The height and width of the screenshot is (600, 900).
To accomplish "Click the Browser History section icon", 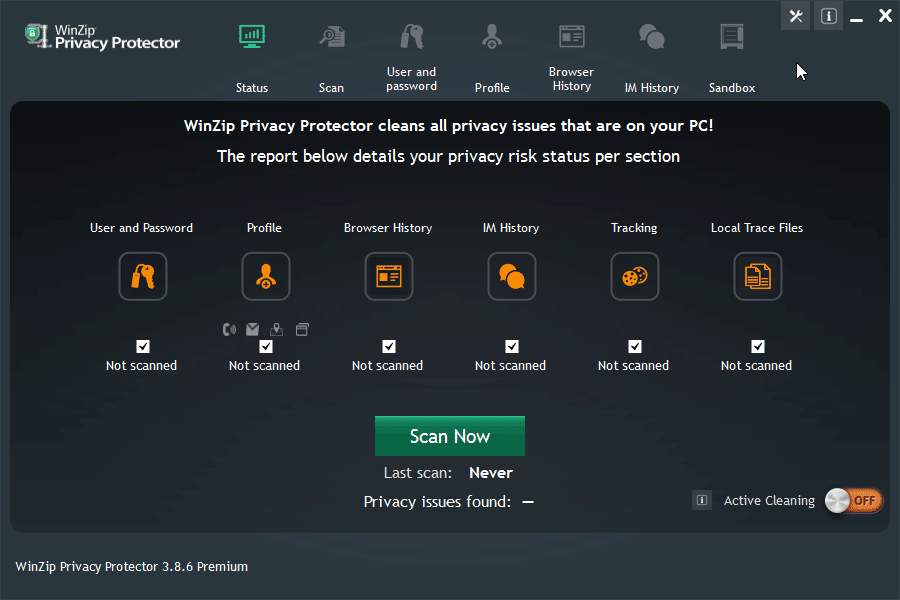I will [388, 276].
